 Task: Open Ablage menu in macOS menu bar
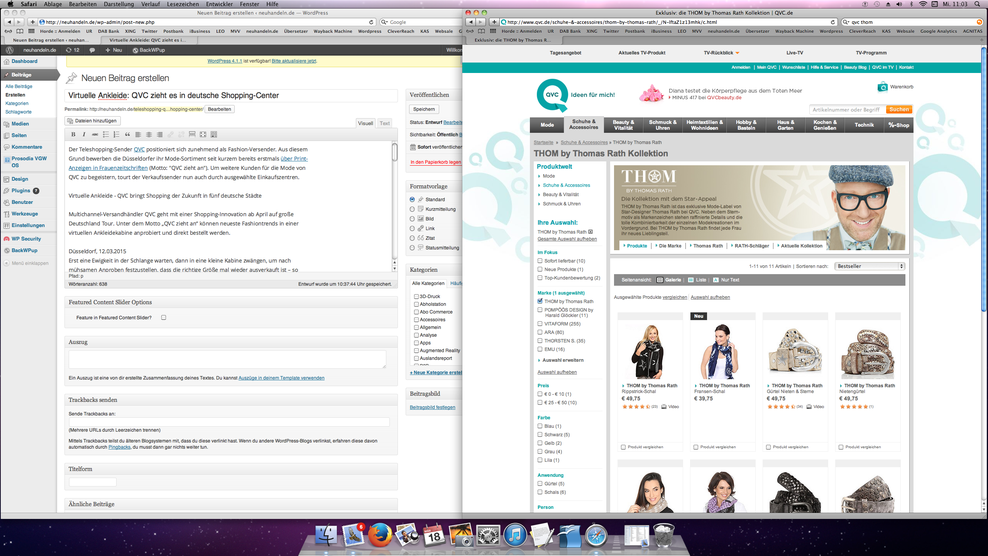[x=53, y=4]
